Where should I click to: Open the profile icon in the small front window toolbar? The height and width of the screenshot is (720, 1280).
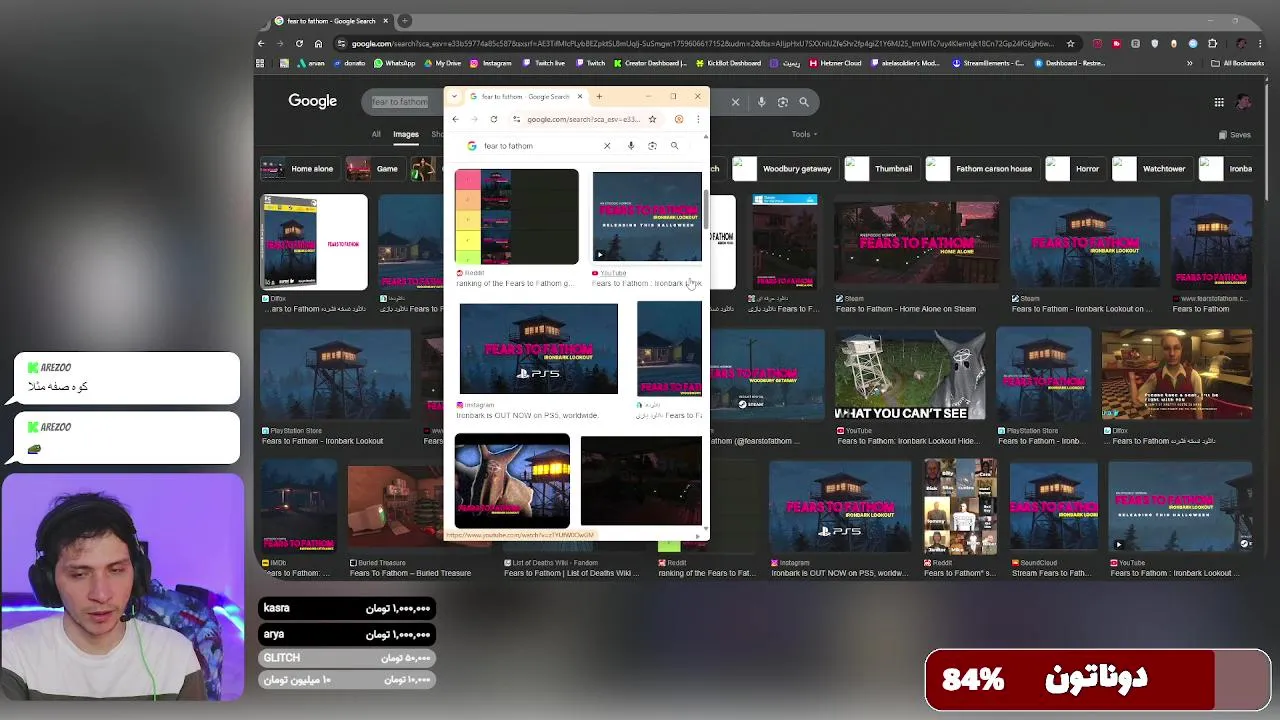point(679,119)
